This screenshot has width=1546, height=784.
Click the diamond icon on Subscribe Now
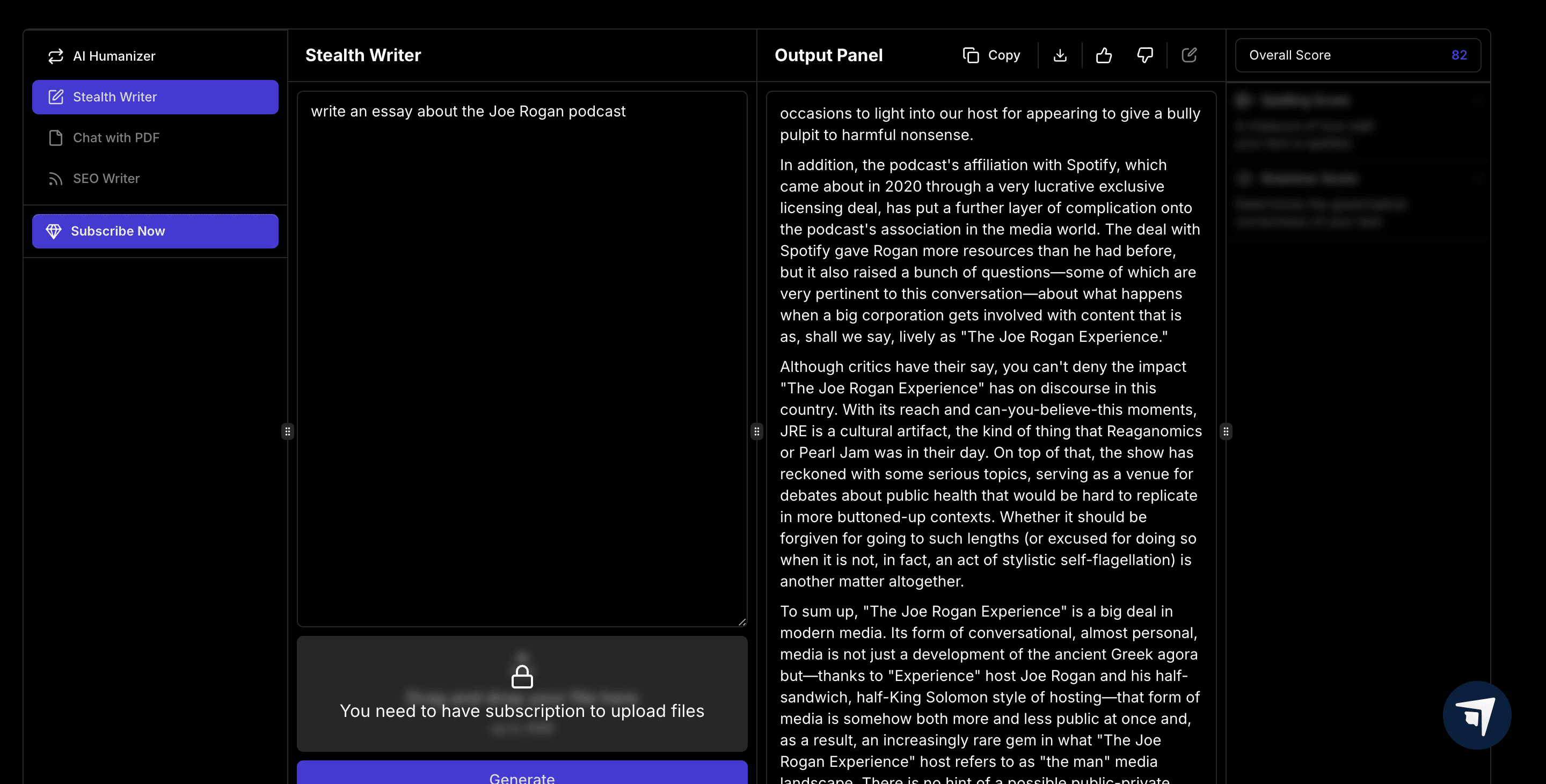(54, 231)
